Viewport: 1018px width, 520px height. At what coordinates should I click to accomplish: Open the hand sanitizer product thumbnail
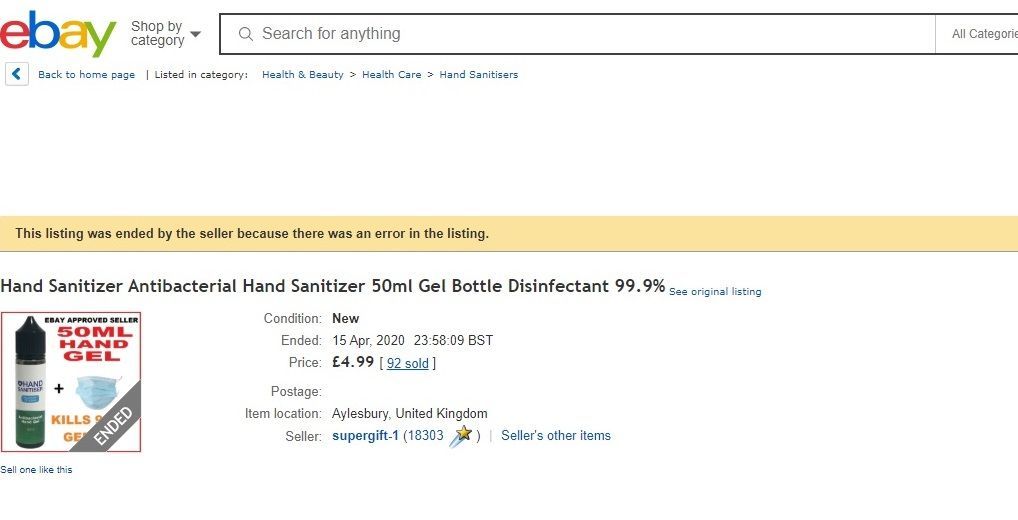(71, 382)
